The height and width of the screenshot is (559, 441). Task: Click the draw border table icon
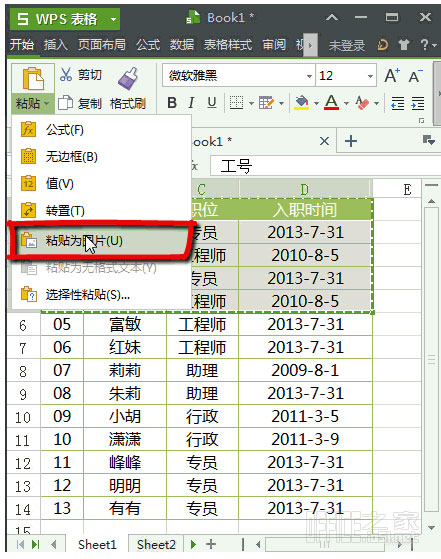(x=266, y=103)
